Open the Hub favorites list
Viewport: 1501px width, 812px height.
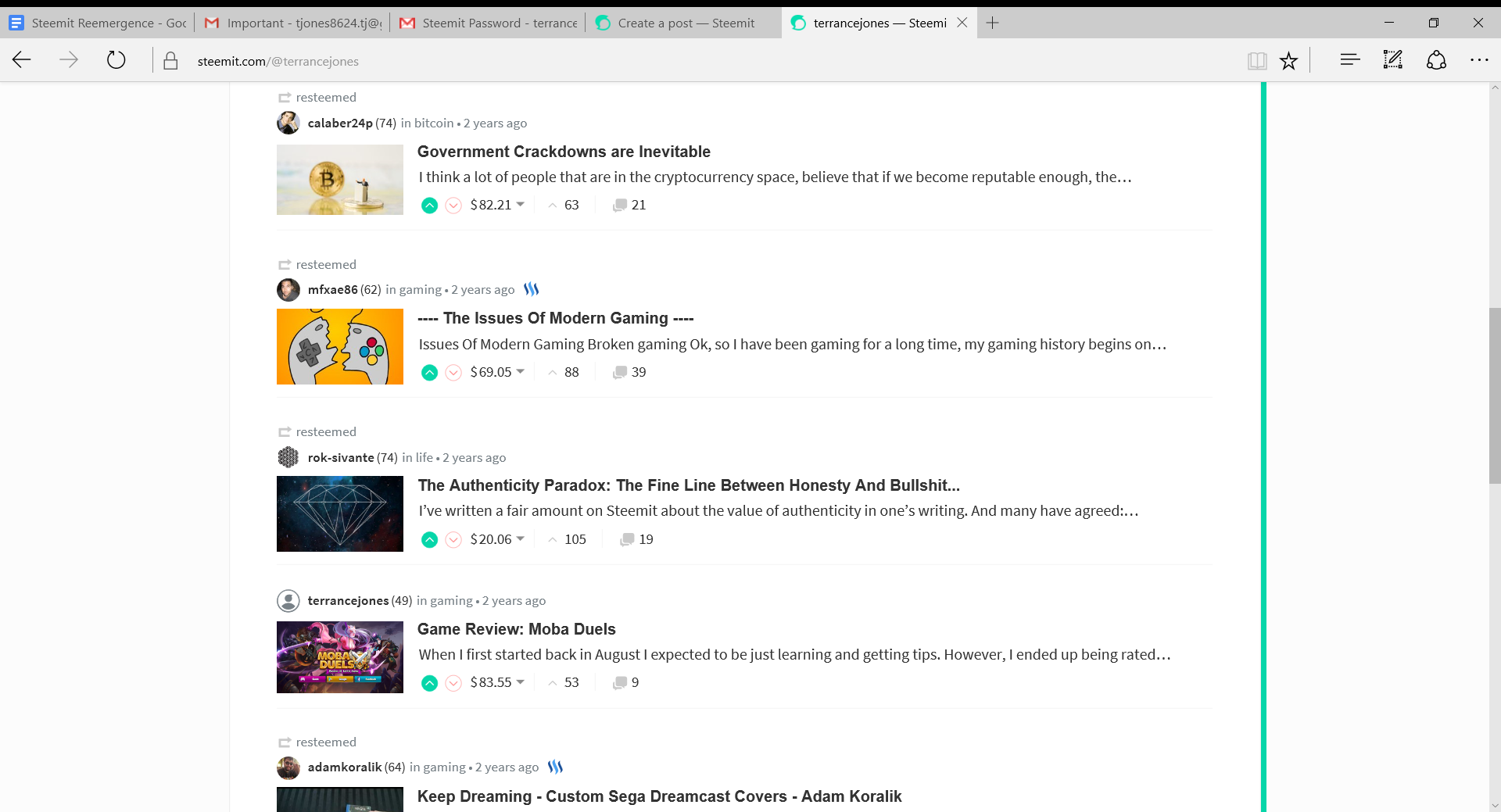pyautogui.click(x=1350, y=59)
